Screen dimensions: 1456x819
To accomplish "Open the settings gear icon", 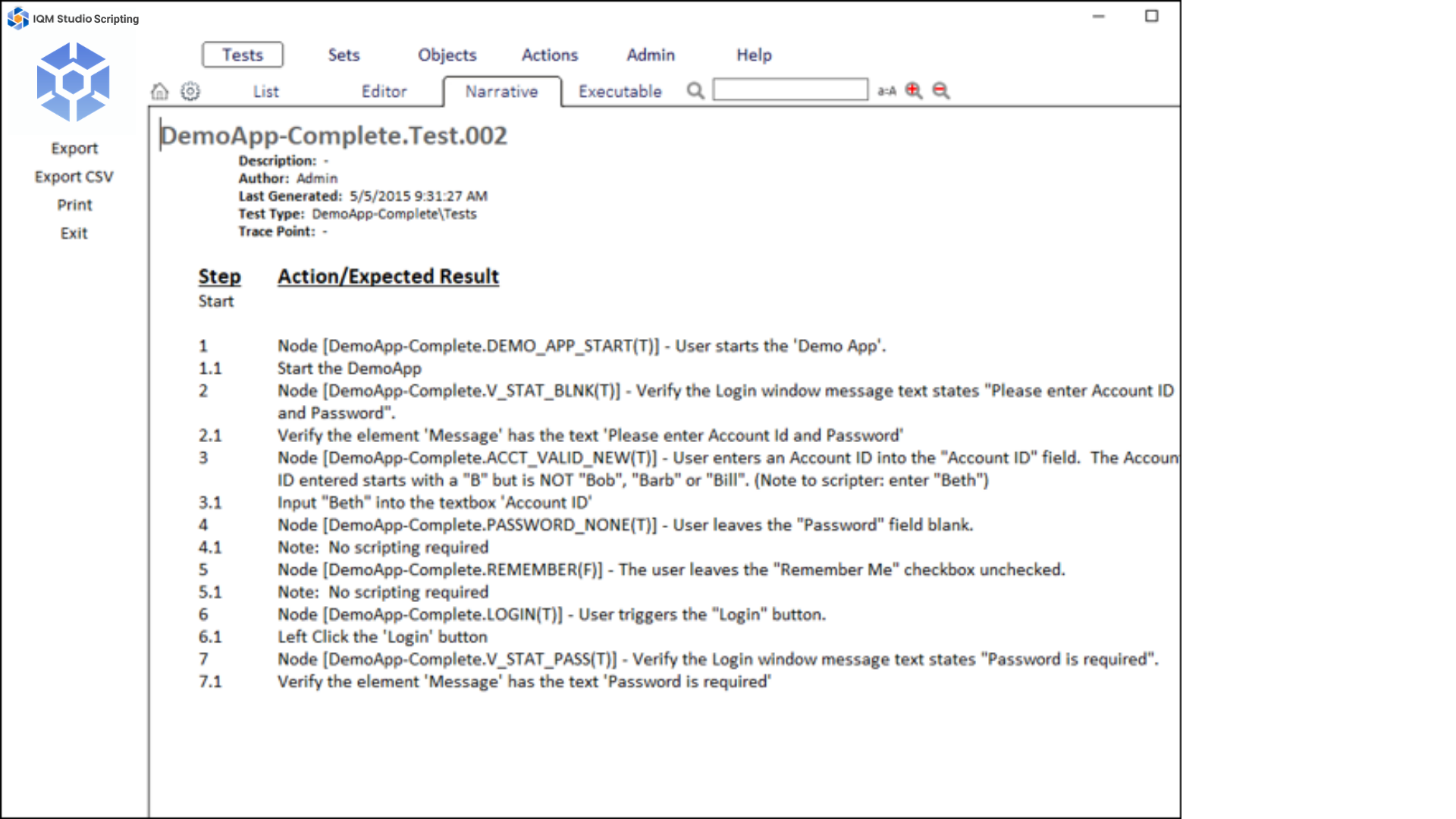I will pos(190,92).
